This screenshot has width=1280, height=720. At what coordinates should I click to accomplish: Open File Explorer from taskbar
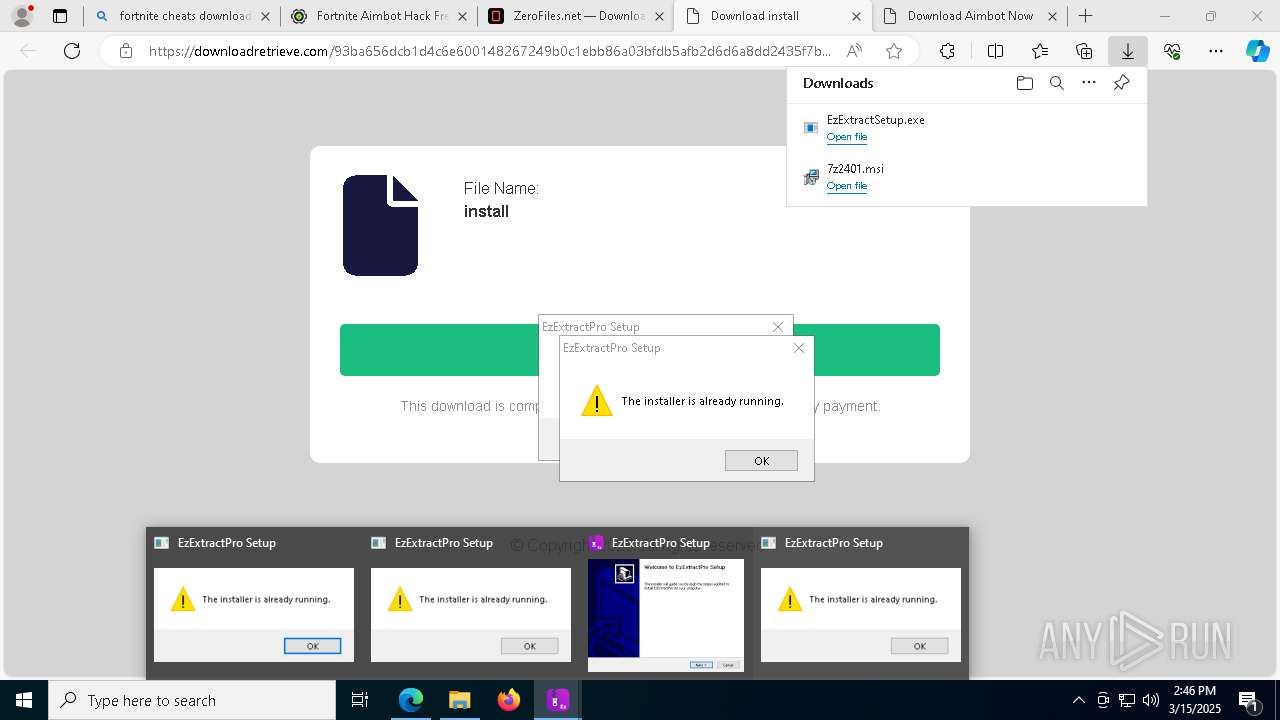click(460, 700)
